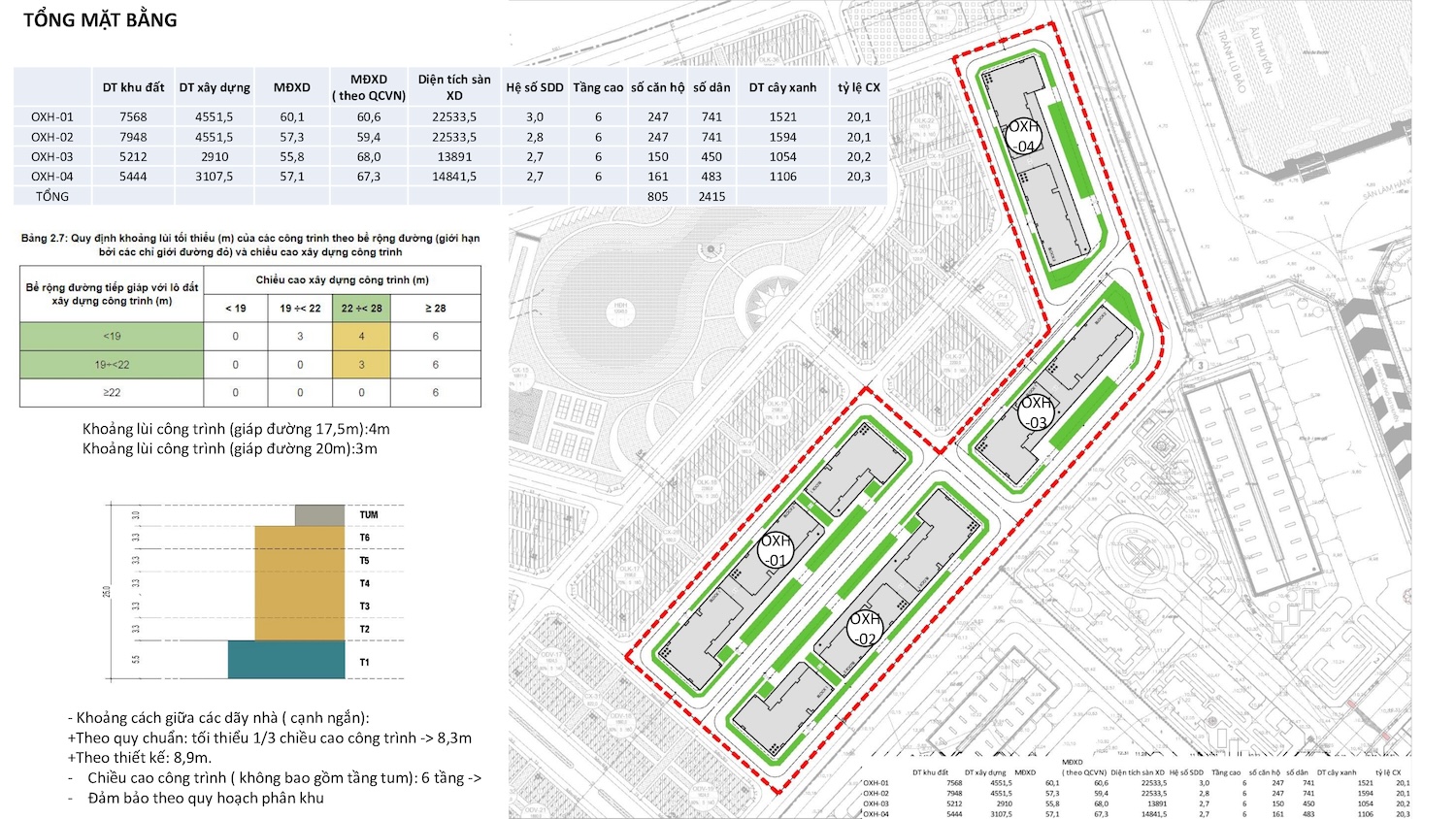
Task: Select the '≥22' row header cell
Action: coord(112,392)
